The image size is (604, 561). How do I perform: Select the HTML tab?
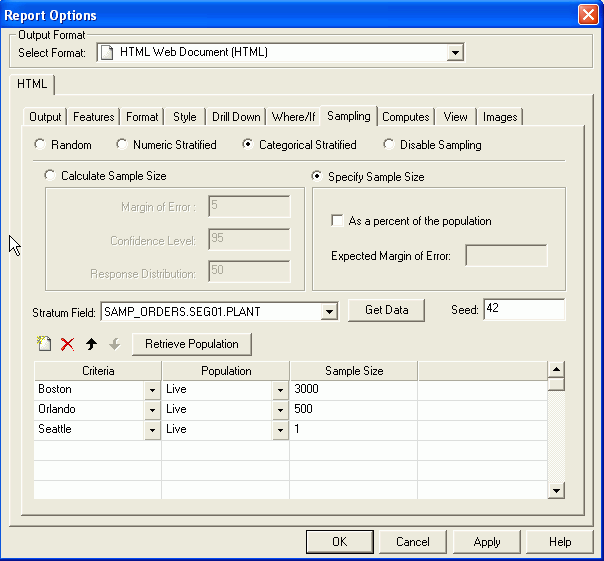click(x=32, y=84)
